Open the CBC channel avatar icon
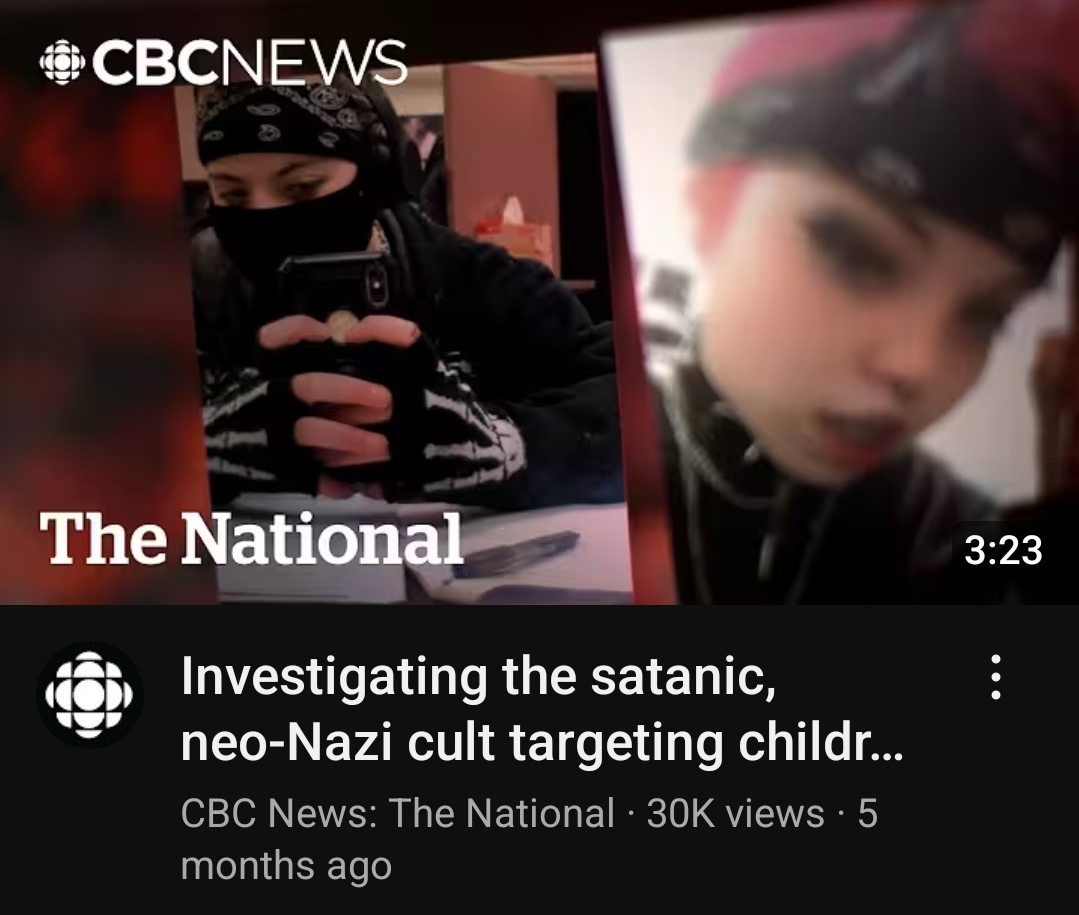Viewport: 1079px width, 915px height. (89, 695)
